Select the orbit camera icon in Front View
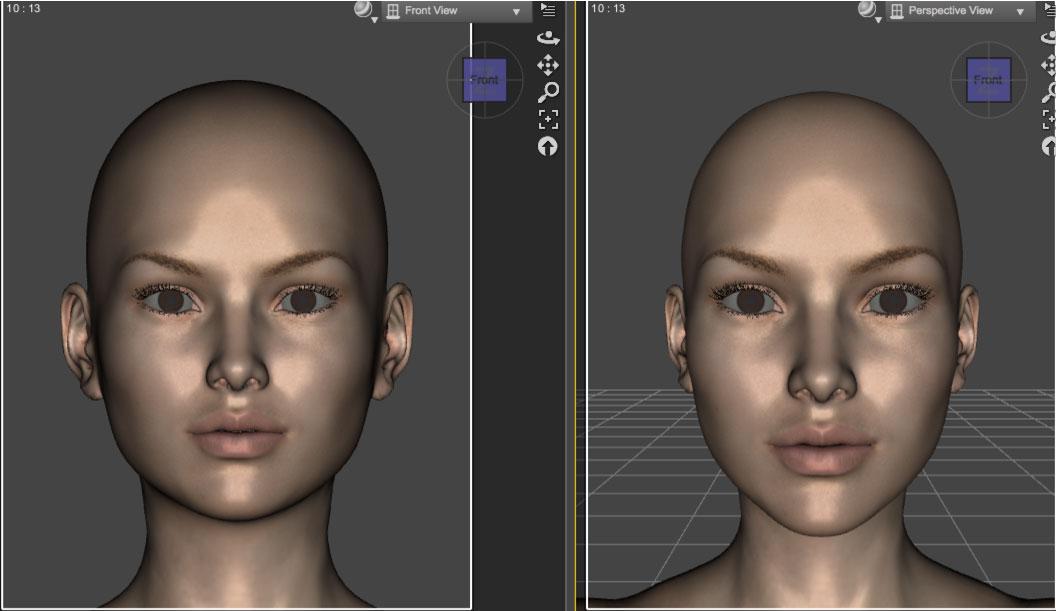This screenshot has width=1056, height=611. (x=548, y=38)
